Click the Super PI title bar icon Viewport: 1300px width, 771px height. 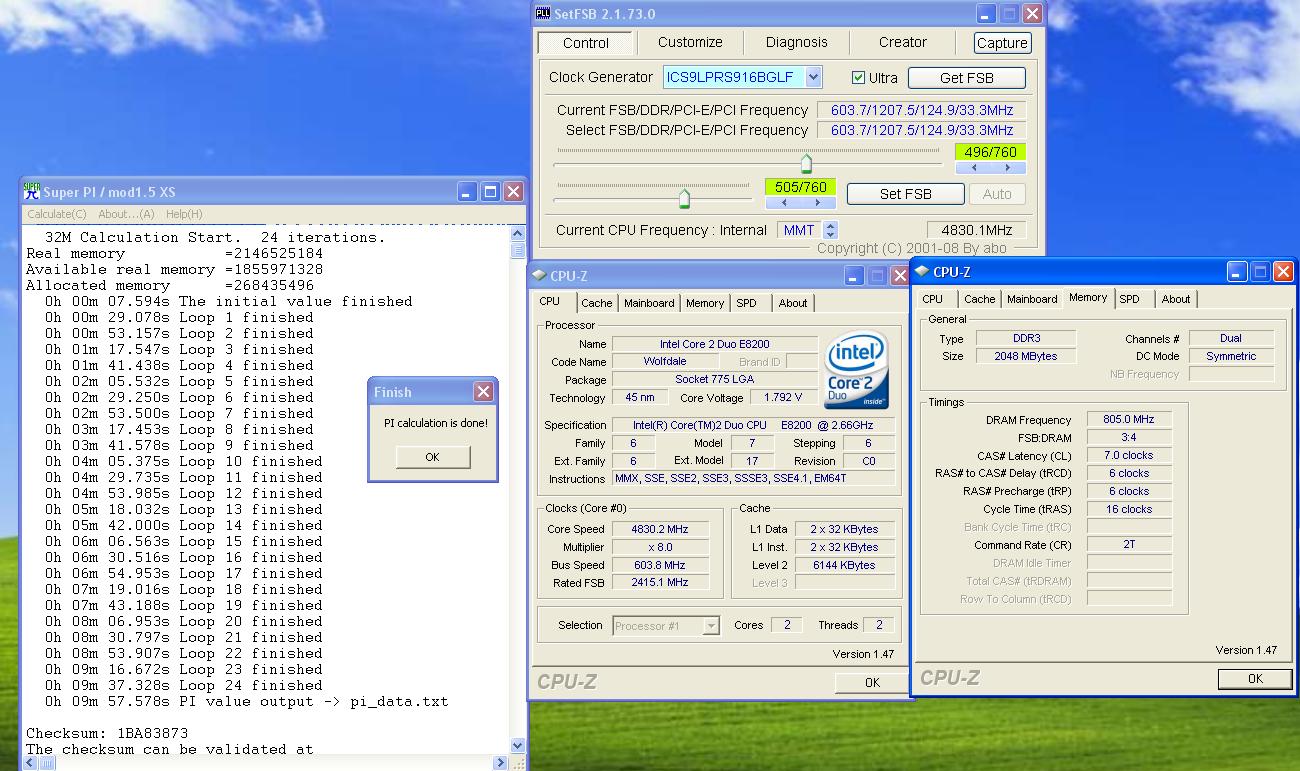click(32, 192)
